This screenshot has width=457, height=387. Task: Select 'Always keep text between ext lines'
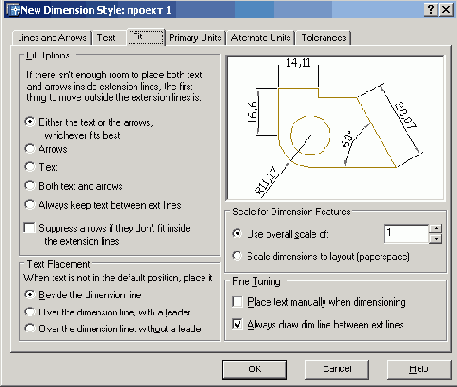pos(30,205)
